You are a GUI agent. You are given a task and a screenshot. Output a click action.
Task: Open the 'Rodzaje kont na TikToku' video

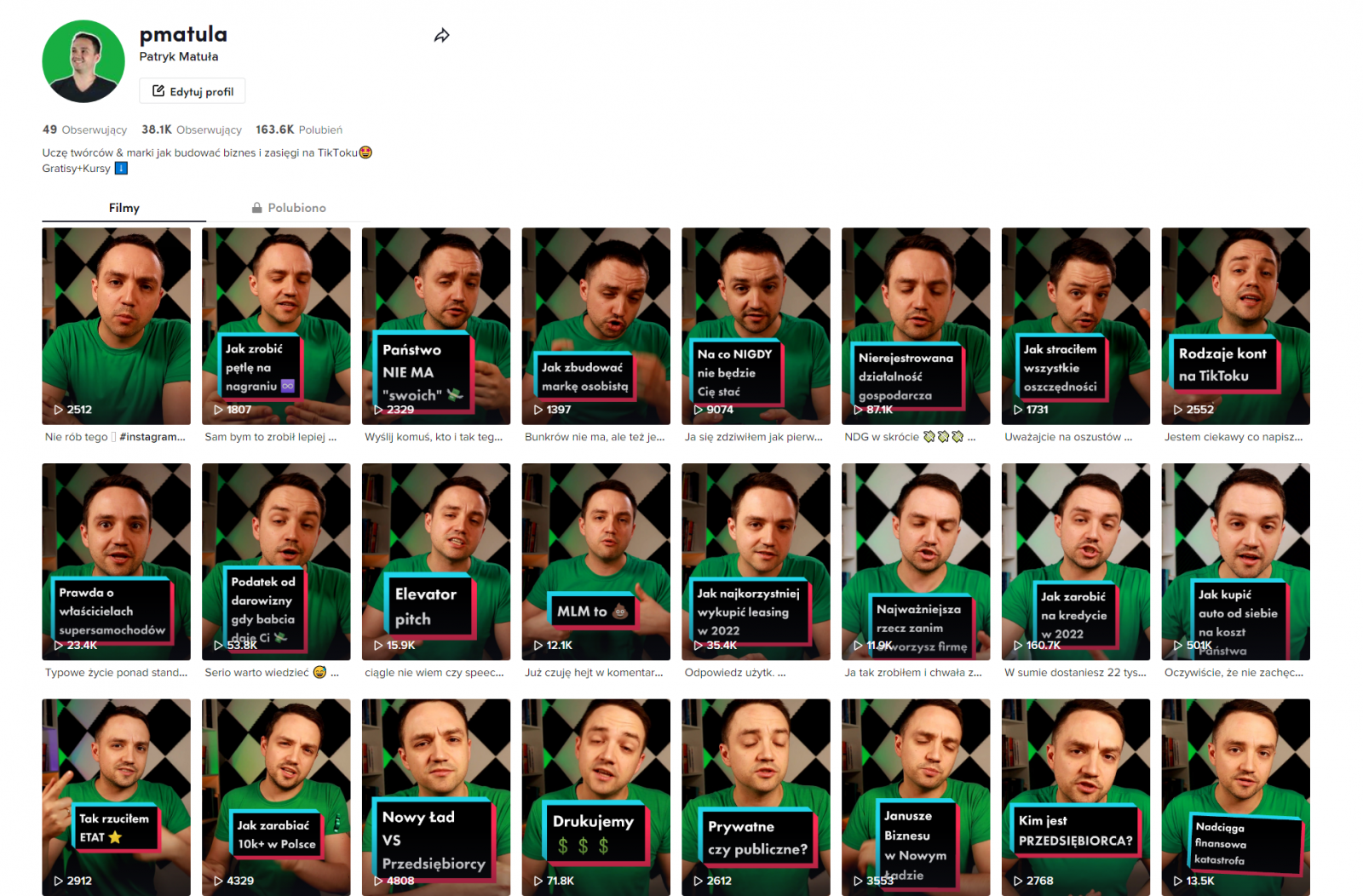1235,325
